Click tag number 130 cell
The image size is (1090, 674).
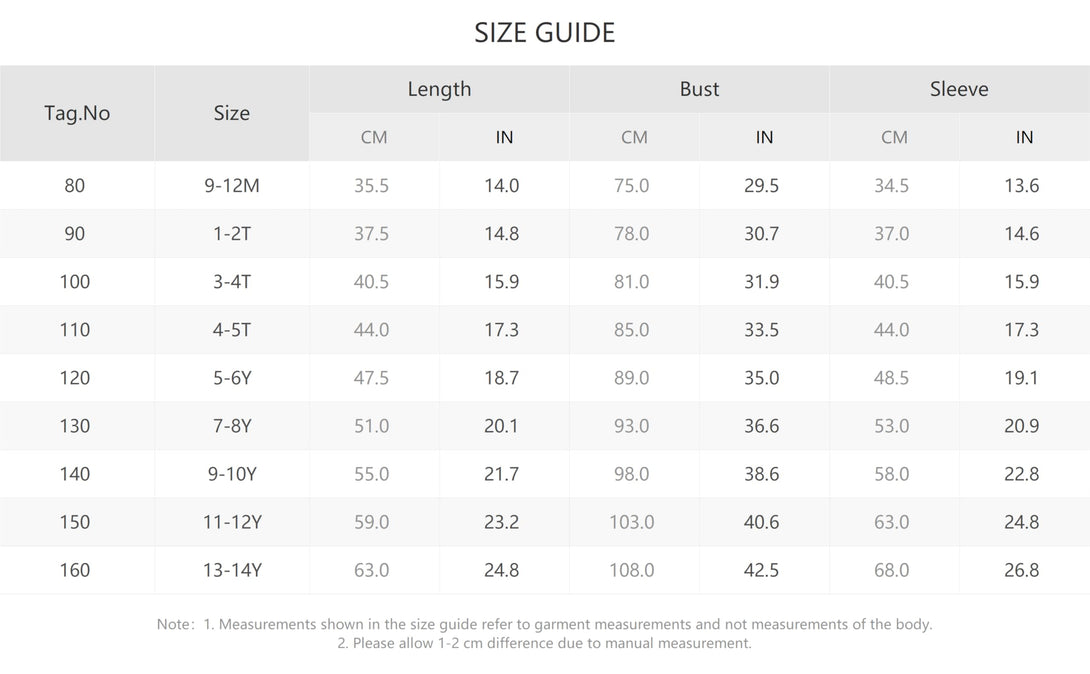pyautogui.click(x=74, y=426)
